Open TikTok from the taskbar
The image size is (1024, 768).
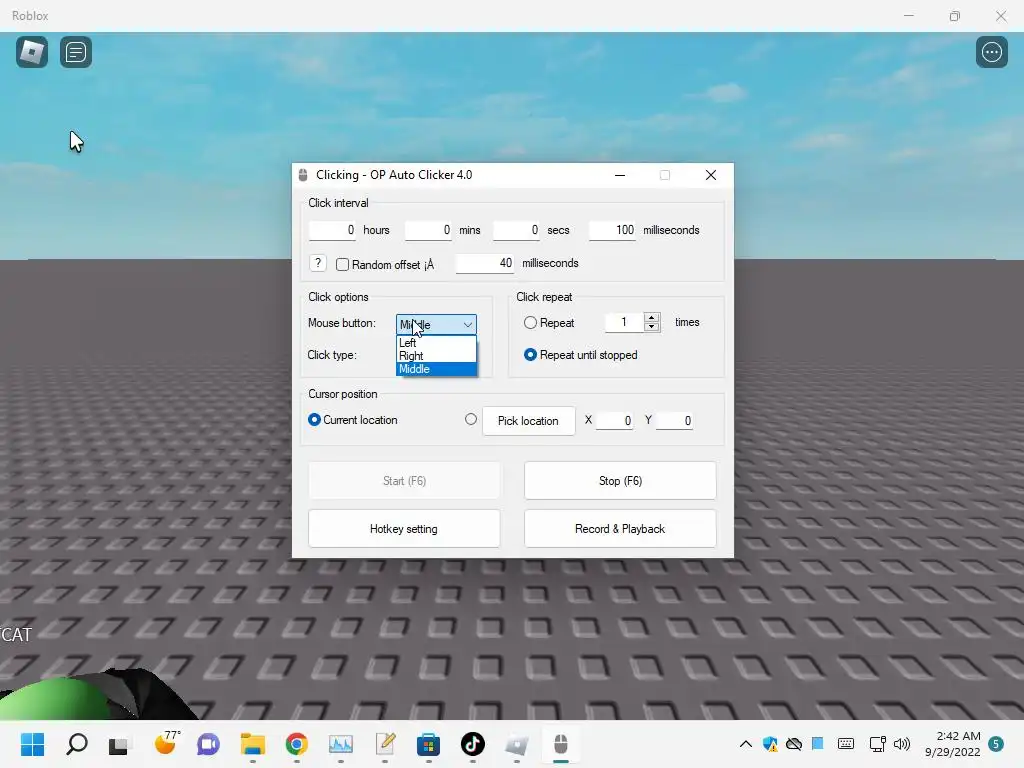[x=473, y=744]
